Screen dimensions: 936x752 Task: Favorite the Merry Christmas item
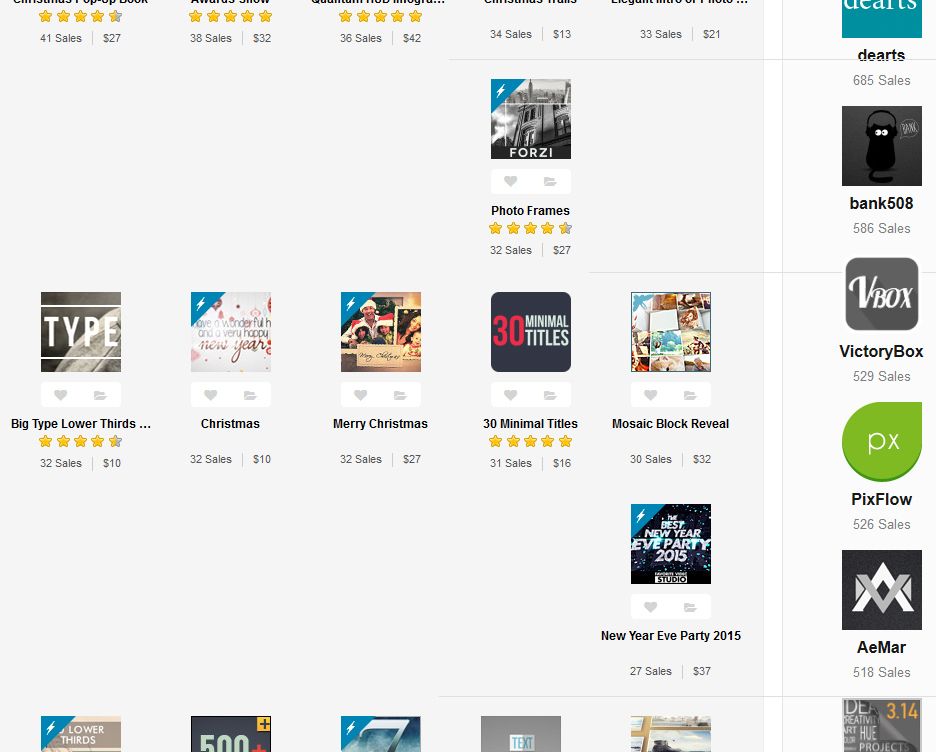pyautogui.click(x=360, y=395)
